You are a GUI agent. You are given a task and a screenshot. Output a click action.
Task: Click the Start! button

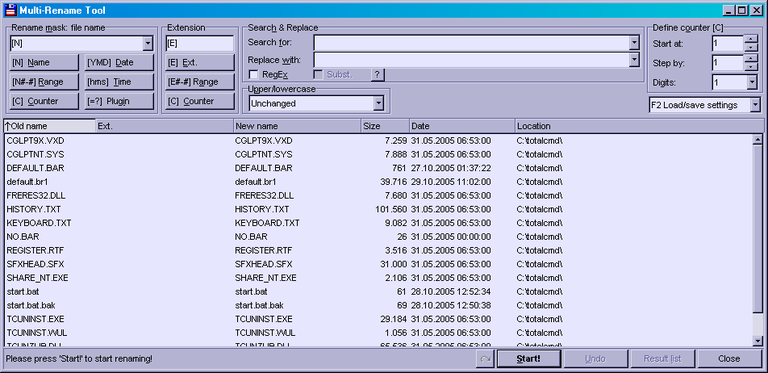[x=528, y=359]
